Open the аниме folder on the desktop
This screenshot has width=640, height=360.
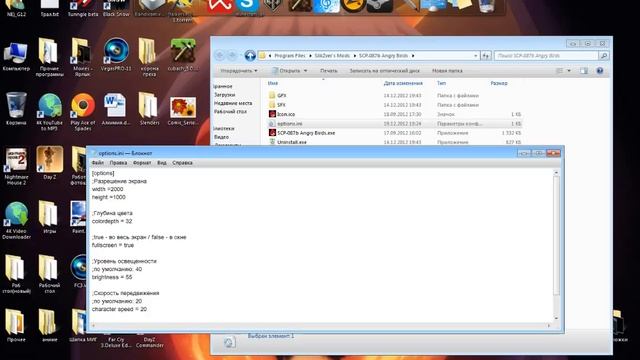click(x=48, y=322)
